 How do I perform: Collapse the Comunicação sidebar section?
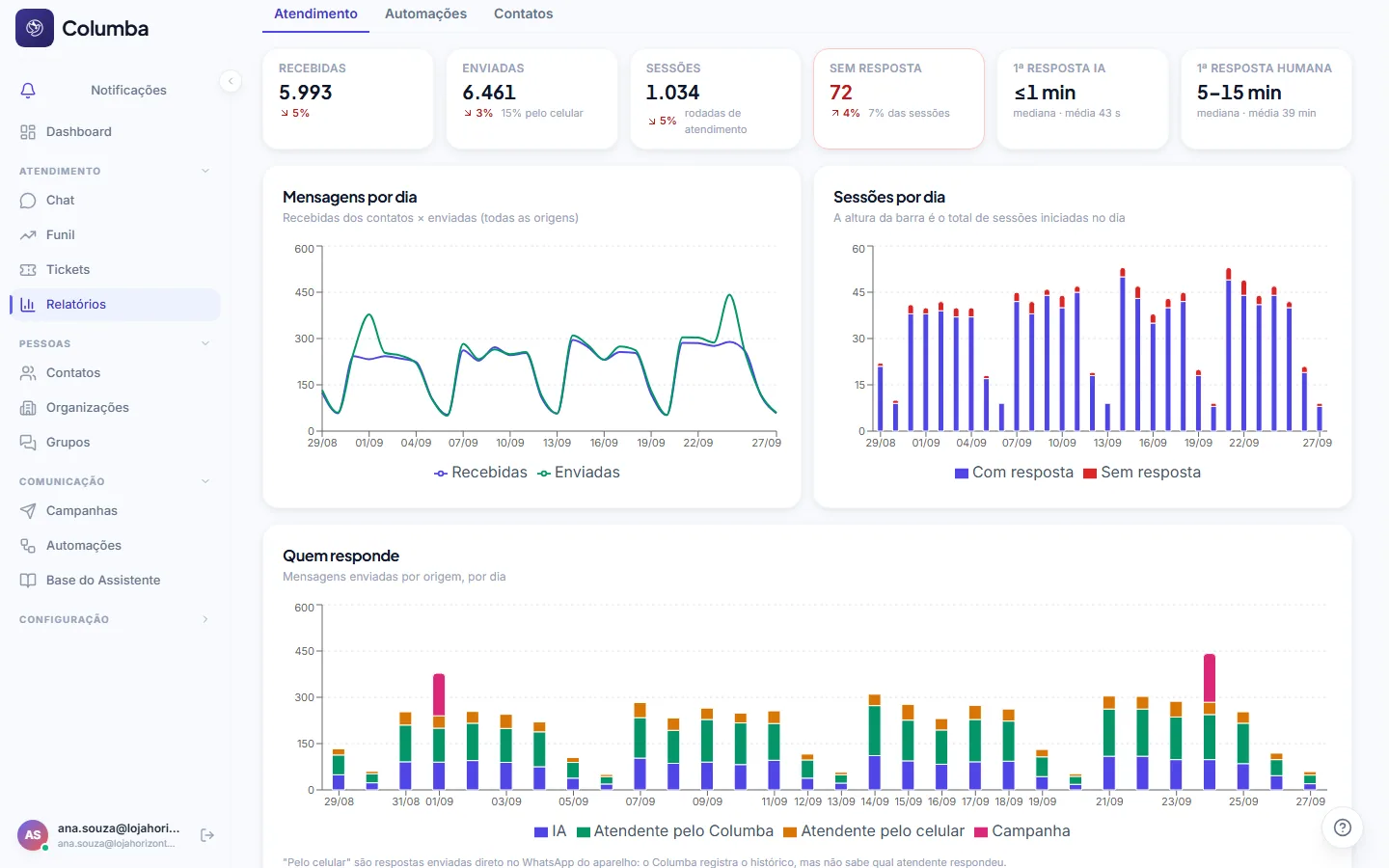coord(205,481)
